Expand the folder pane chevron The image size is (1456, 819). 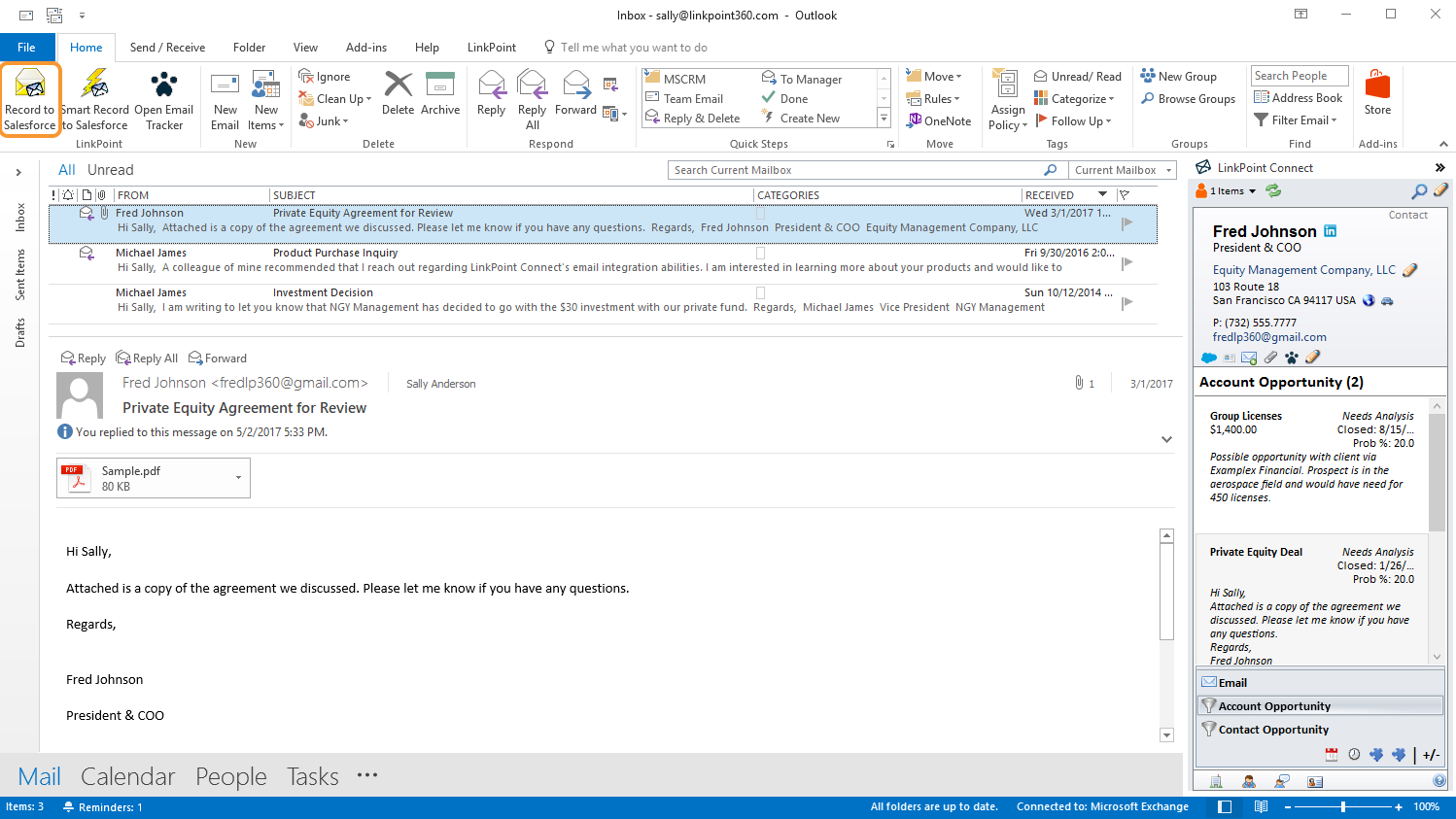click(x=18, y=172)
